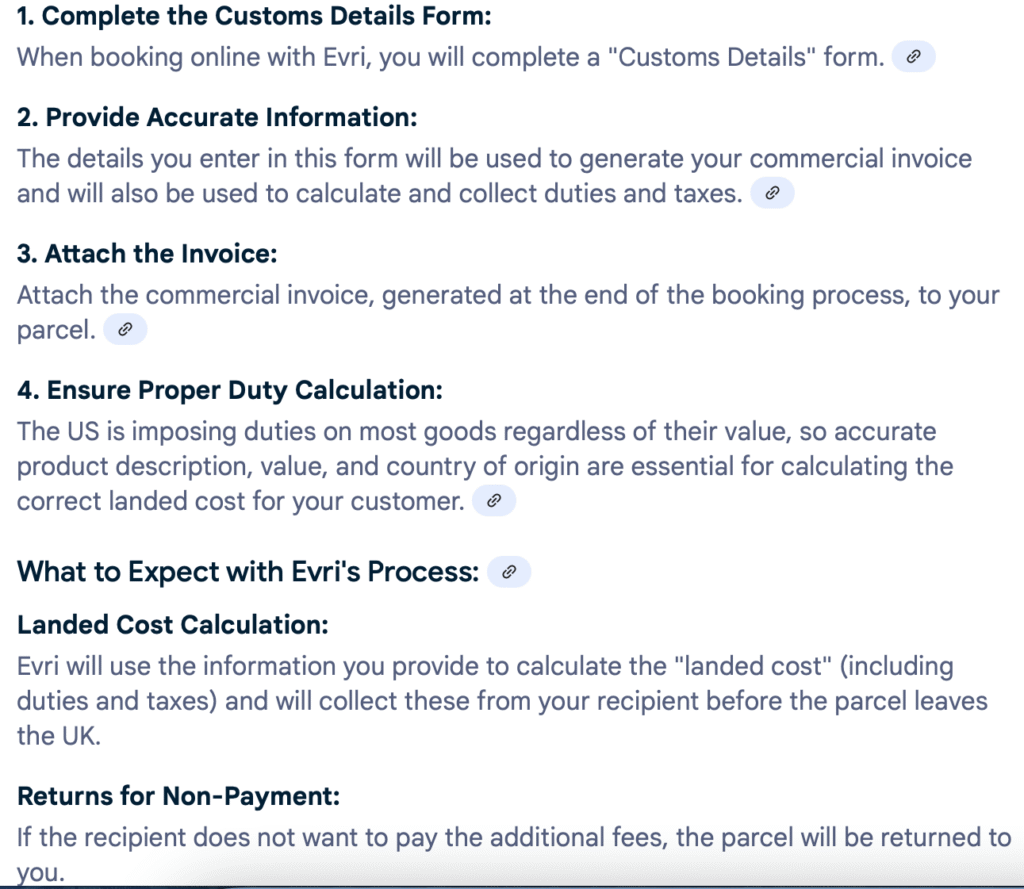
Task: Click text starting "Attach the commercial invoice"
Action: (508, 296)
